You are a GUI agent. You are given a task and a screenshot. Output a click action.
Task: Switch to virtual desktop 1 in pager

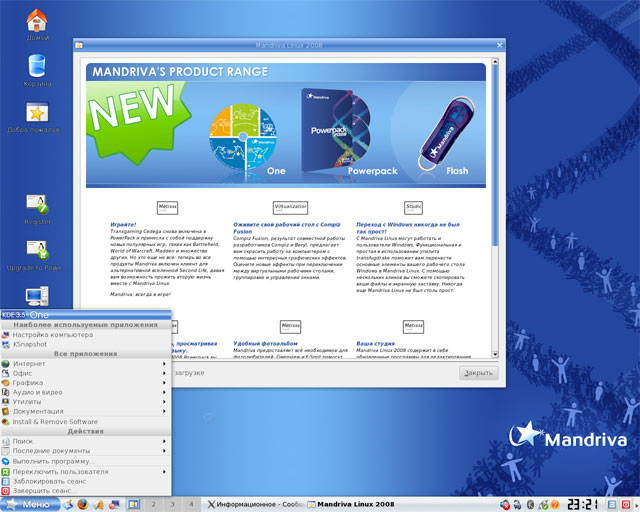pyautogui.click(x=133, y=505)
